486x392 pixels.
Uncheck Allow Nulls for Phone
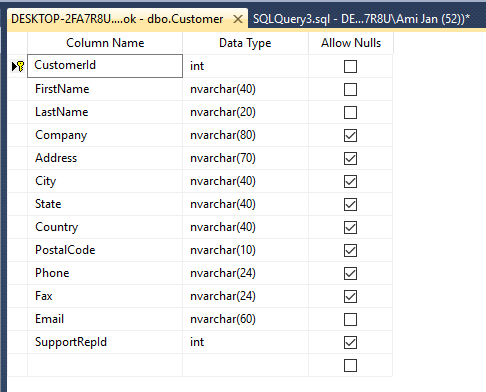click(350, 273)
